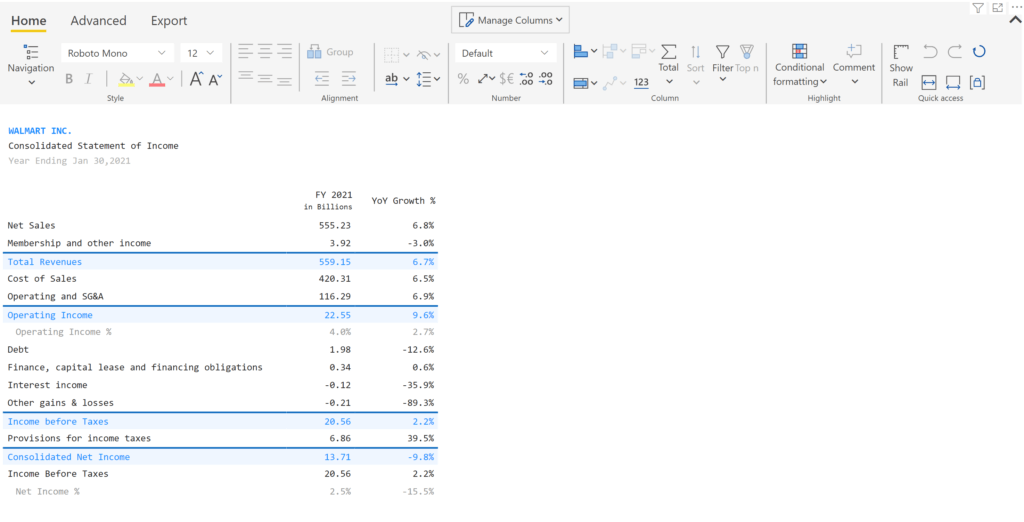
Task: Pick the yellow fill color bucket
Action: point(126,79)
